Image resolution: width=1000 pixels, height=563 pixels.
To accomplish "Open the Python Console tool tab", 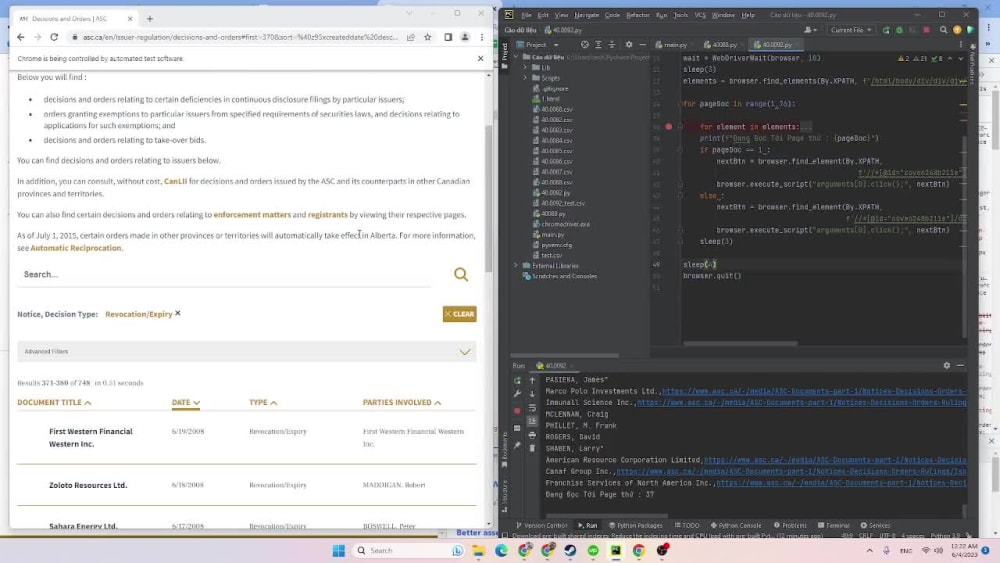I will pyautogui.click(x=736, y=525).
